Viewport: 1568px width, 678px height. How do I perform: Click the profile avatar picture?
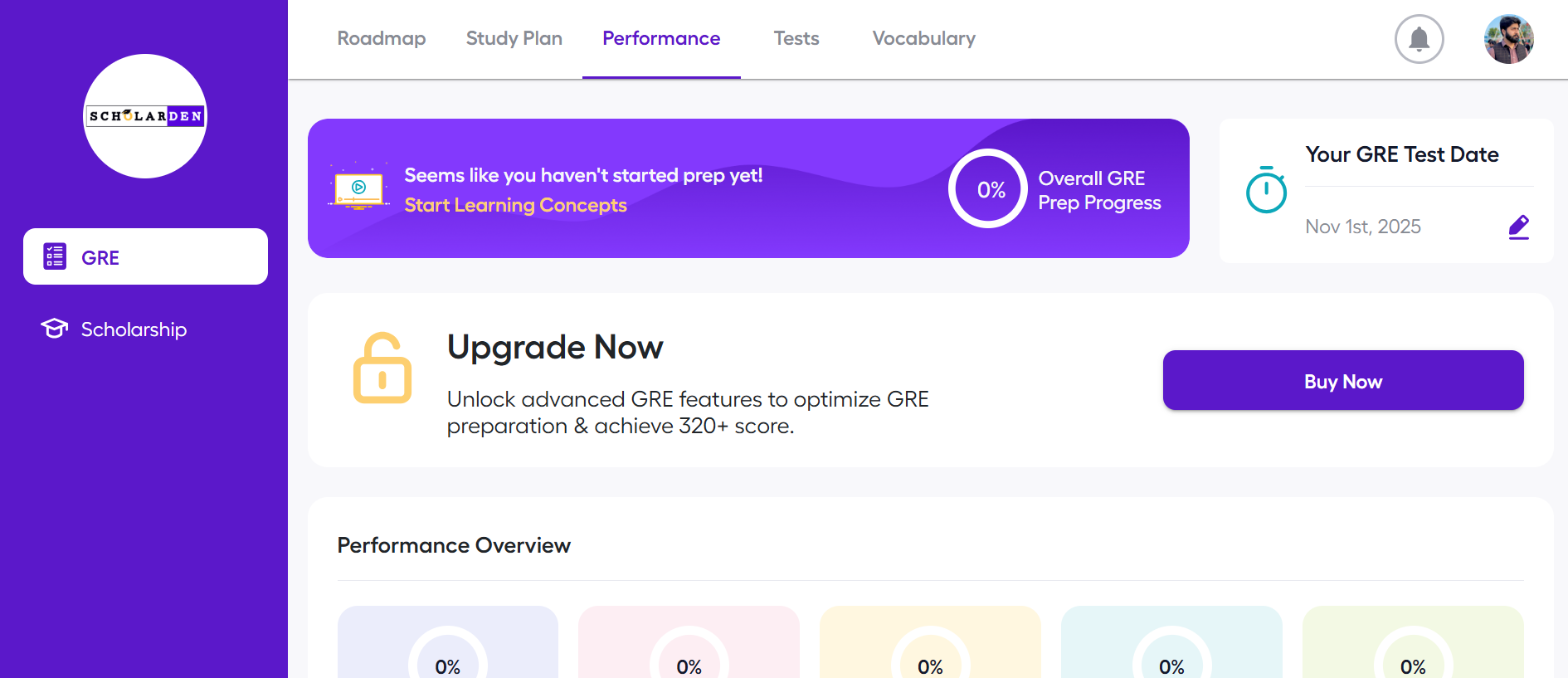click(x=1508, y=38)
